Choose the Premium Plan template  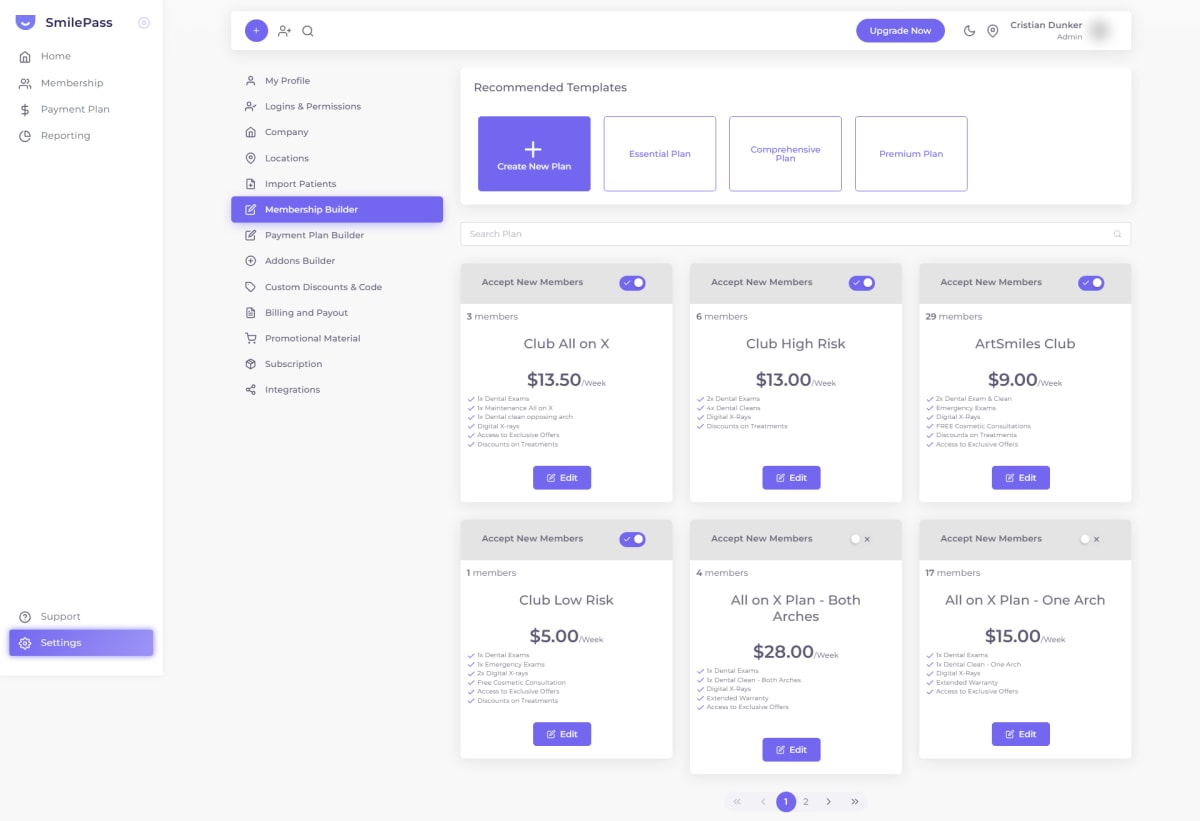click(911, 154)
